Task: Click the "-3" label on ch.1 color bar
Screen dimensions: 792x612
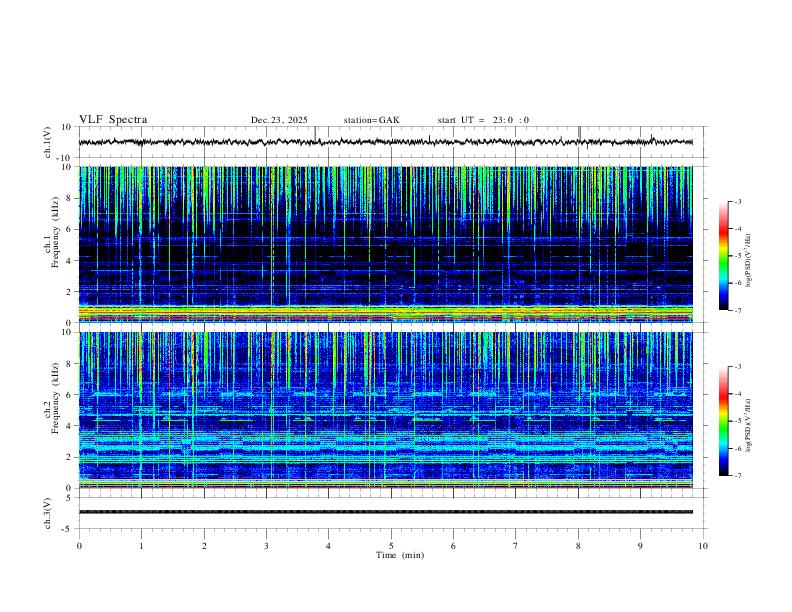Action: tap(737, 201)
